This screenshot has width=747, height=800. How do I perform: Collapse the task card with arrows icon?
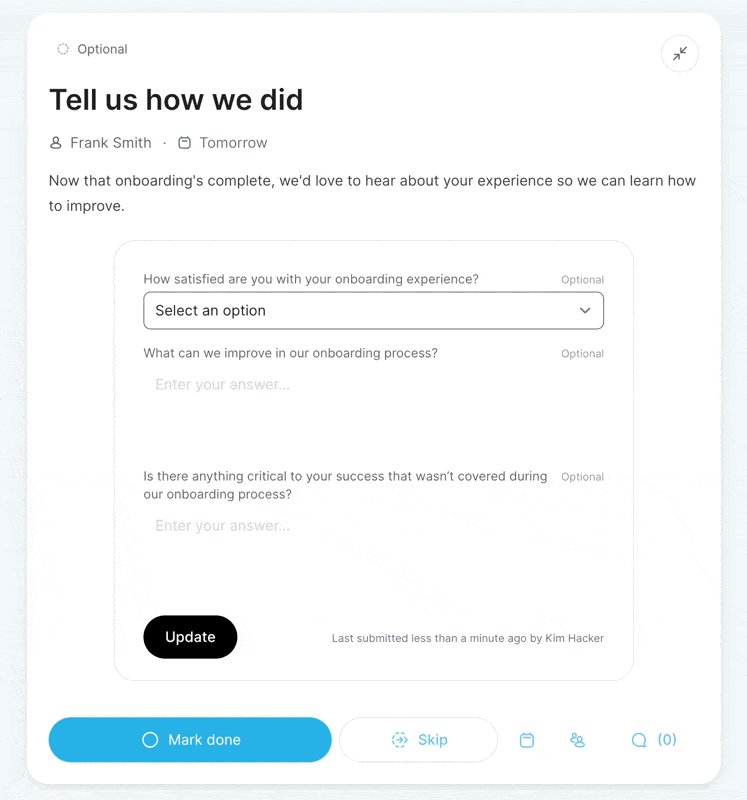[680, 54]
